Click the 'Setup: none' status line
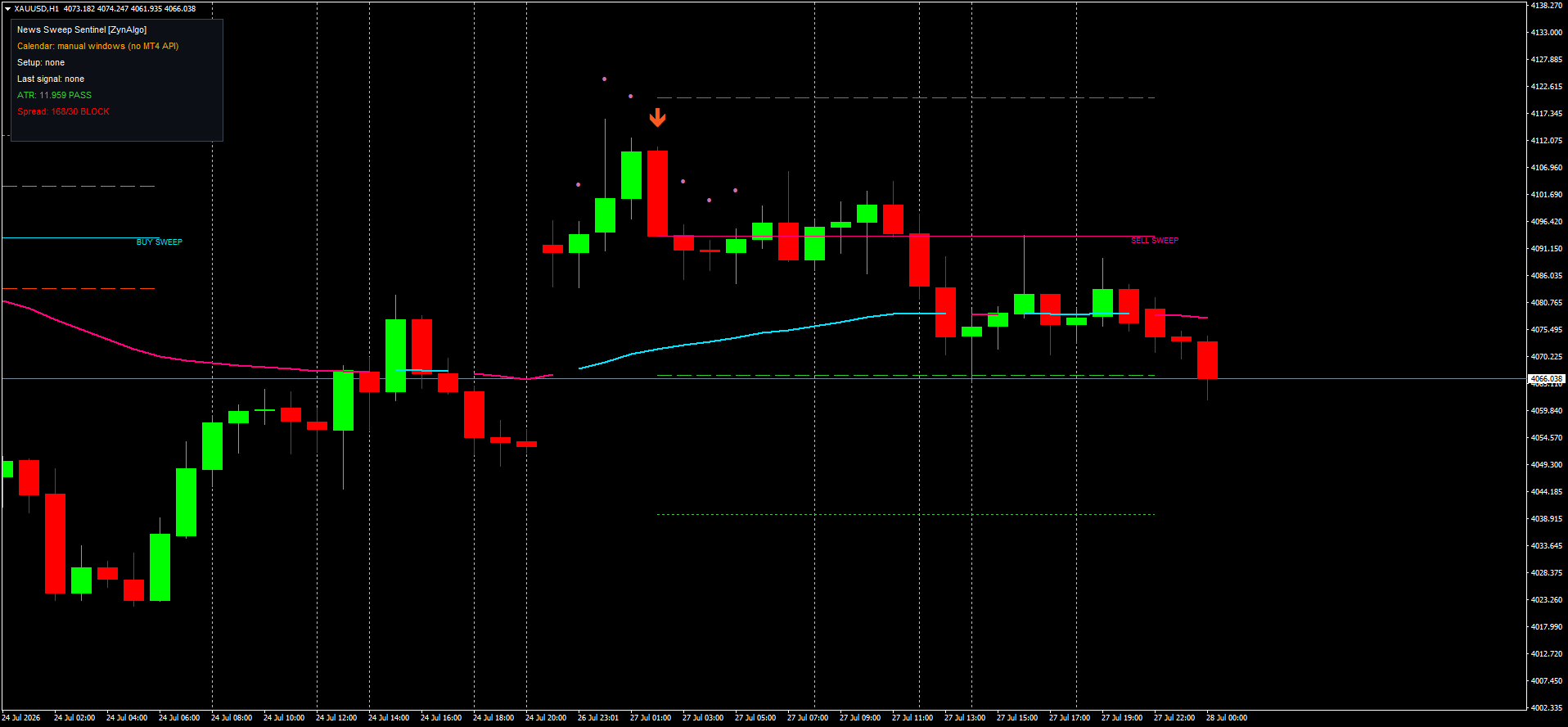Image resolution: width=1568 pixels, height=727 pixels. (41, 62)
